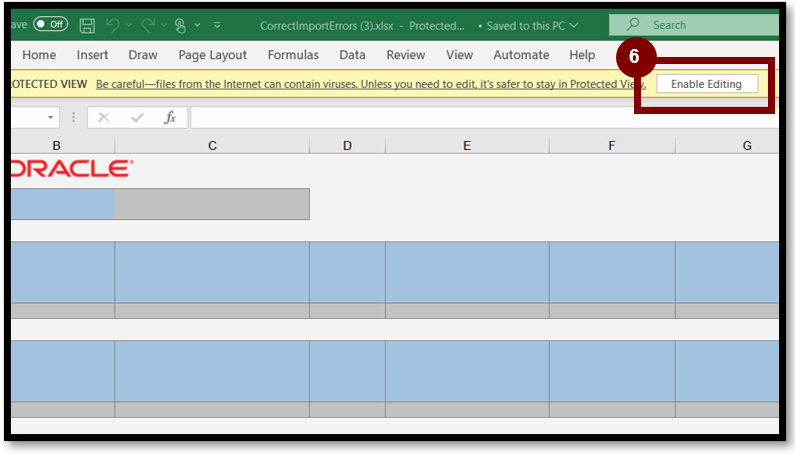Click the Enter checkmark in formula bar

(x=137, y=118)
